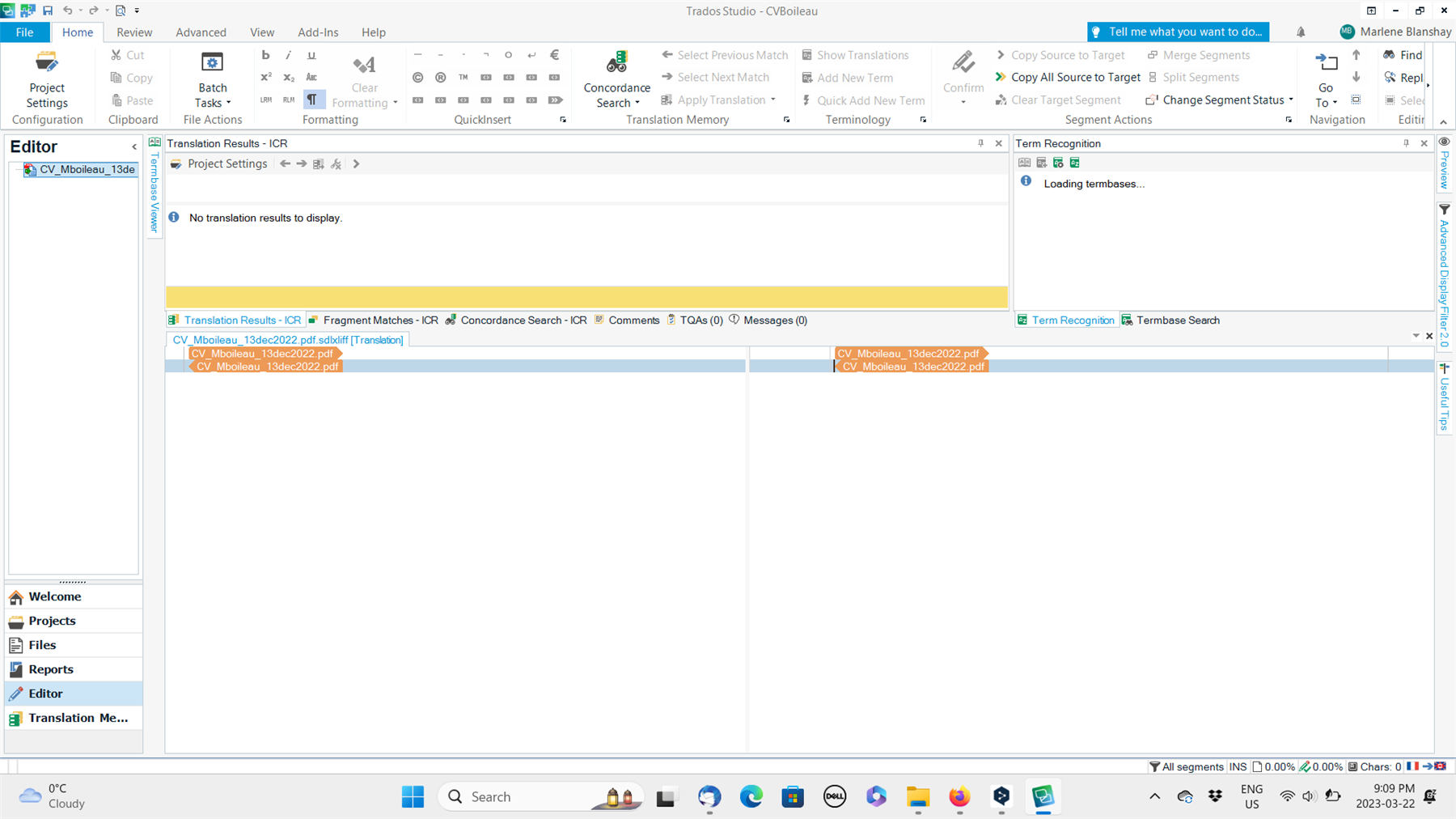Viewport: 1456px width, 819px height.
Task: Apply italic formatting
Action: [288, 55]
